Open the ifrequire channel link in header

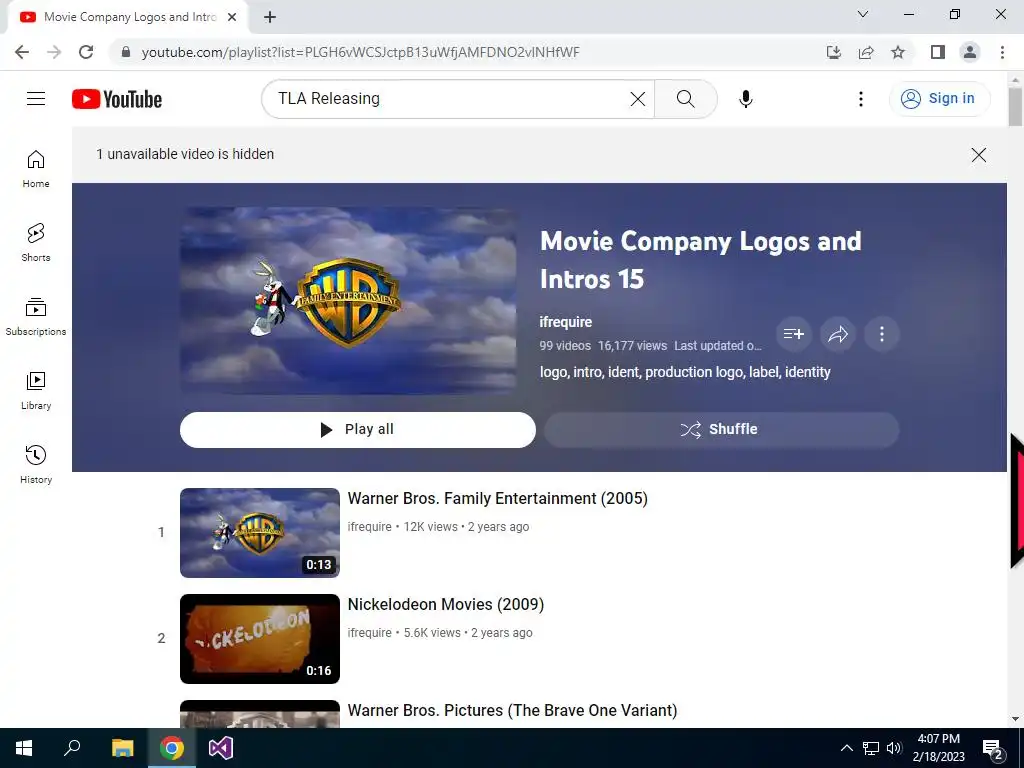pyautogui.click(x=566, y=322)
